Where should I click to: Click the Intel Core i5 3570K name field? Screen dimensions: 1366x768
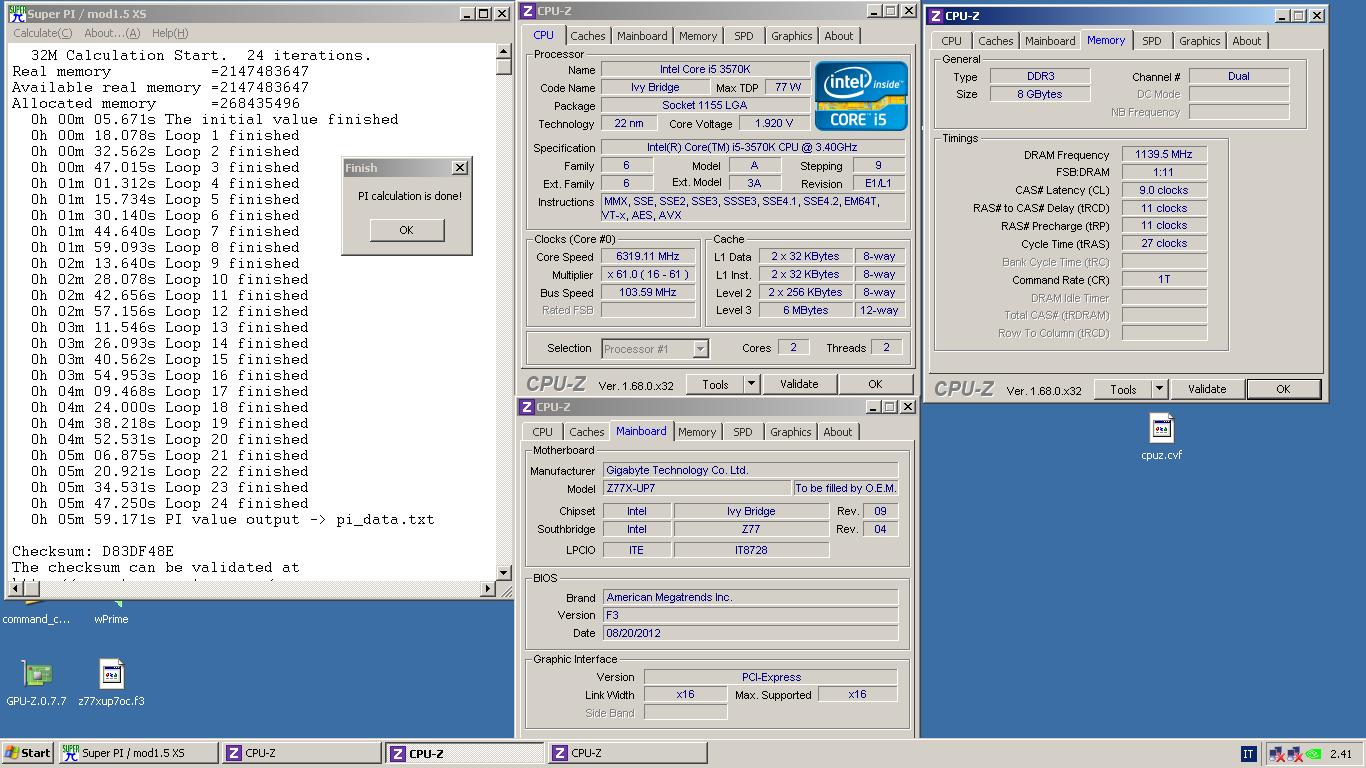[x=706, y=70]
